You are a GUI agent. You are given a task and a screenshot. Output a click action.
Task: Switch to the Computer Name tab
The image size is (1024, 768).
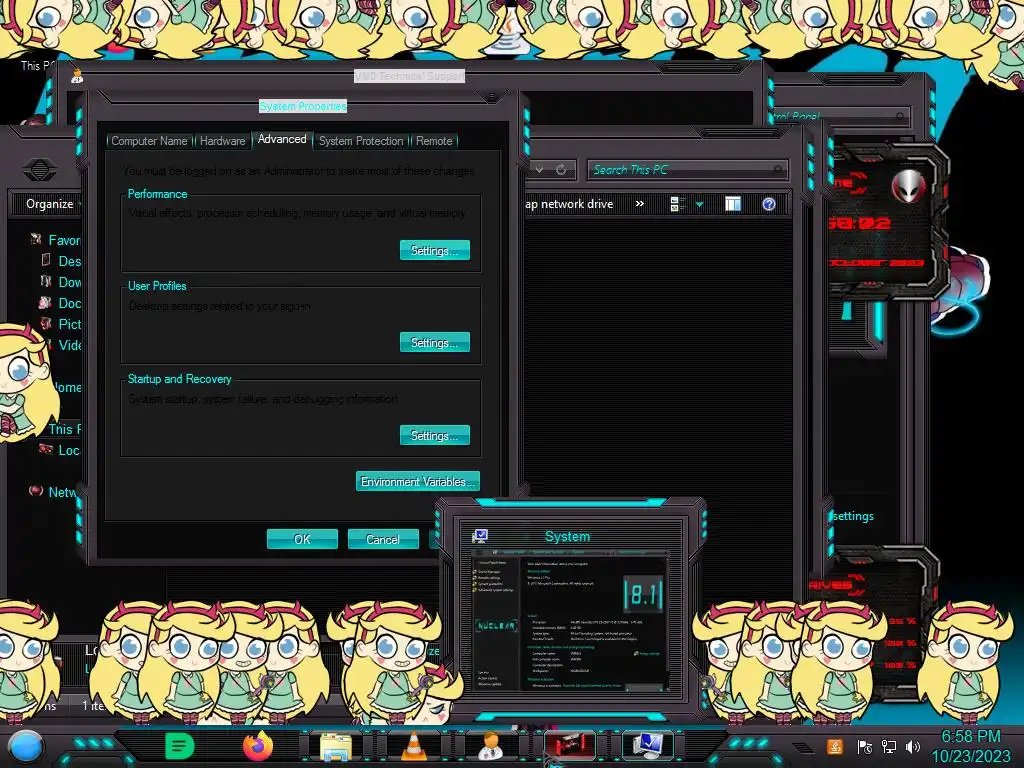click(149, 141)
